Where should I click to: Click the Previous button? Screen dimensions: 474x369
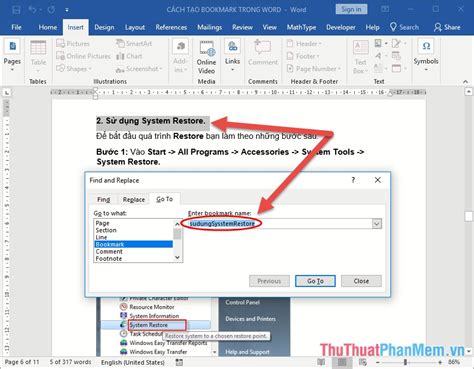tap(269, 281)
